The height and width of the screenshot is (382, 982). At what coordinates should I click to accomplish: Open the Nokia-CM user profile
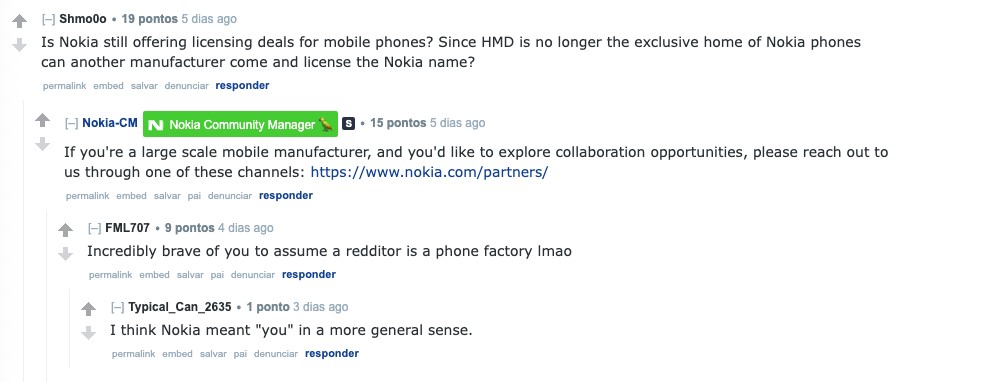110,123
